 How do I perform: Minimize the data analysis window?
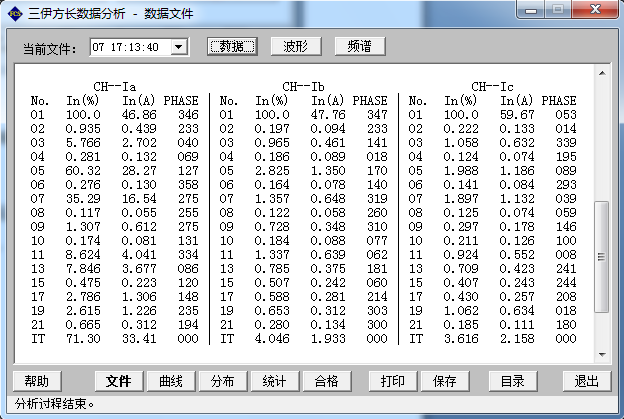point(531,10)
